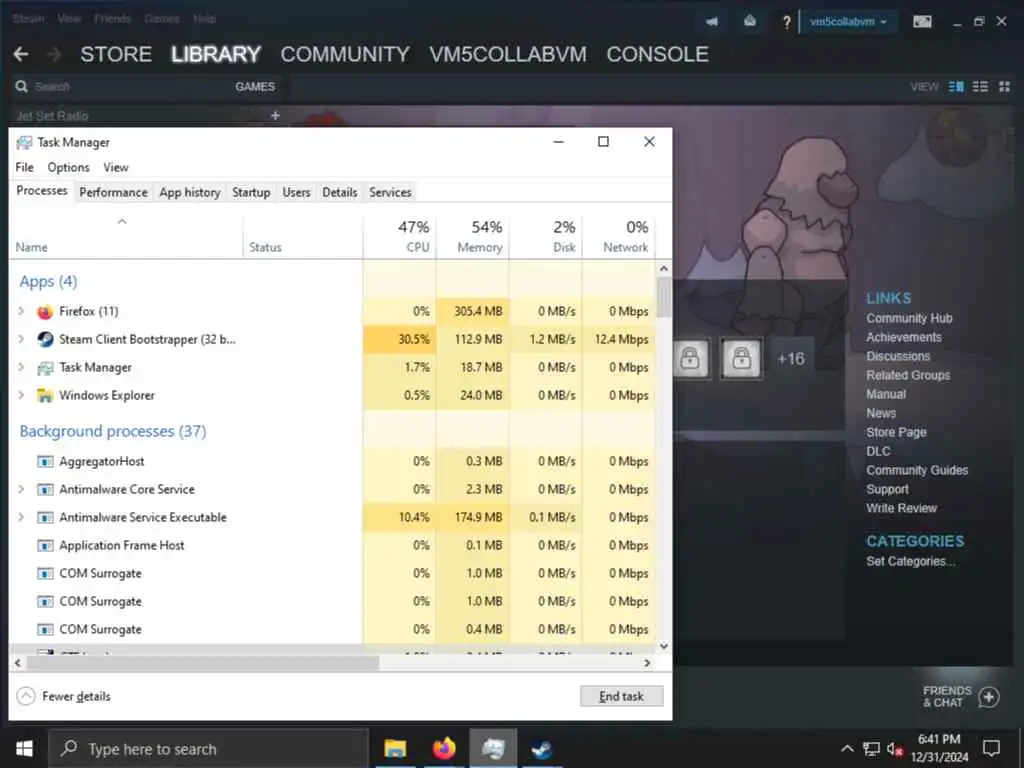
Task: Open the Steam announcements megaphone icon
Action: [712, 22]
